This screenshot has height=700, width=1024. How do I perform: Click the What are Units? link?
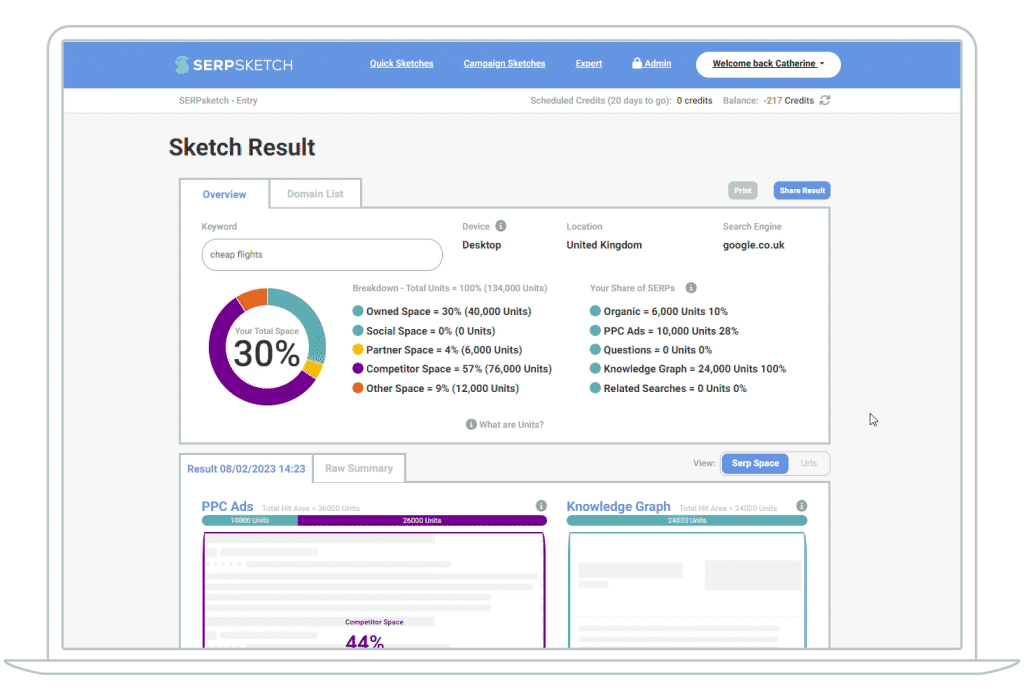[x=511, y=424]
